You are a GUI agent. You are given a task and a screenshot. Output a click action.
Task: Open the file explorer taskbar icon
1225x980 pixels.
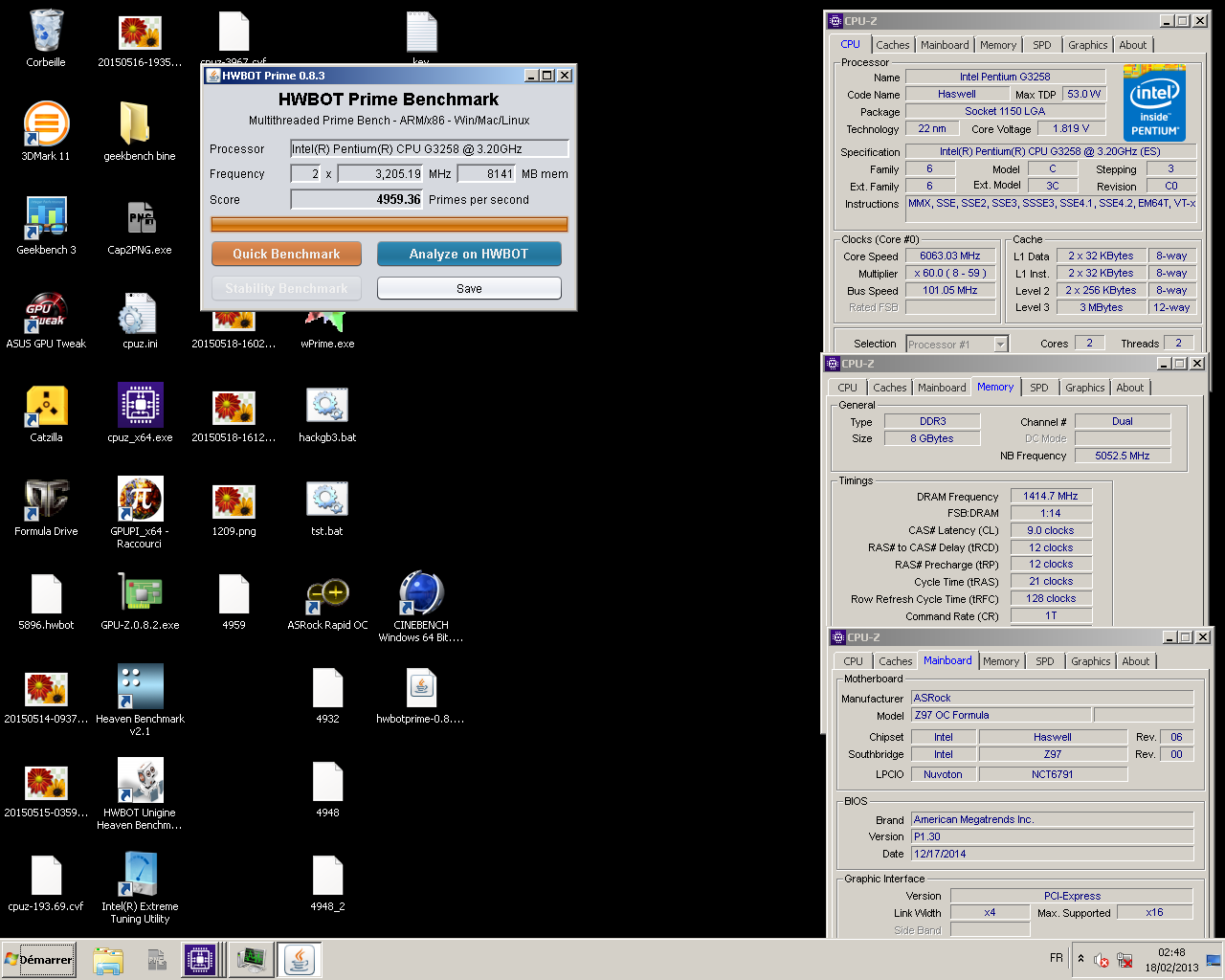[x=108, y=959]
